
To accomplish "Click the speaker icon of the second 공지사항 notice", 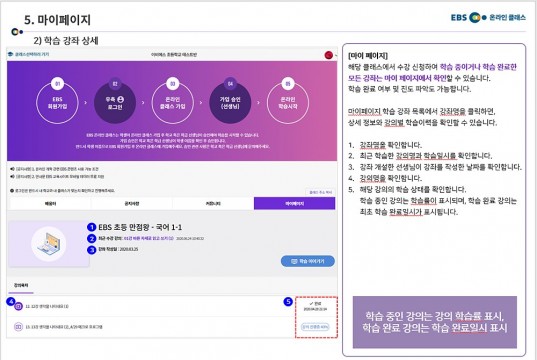I will coord(12,176).
